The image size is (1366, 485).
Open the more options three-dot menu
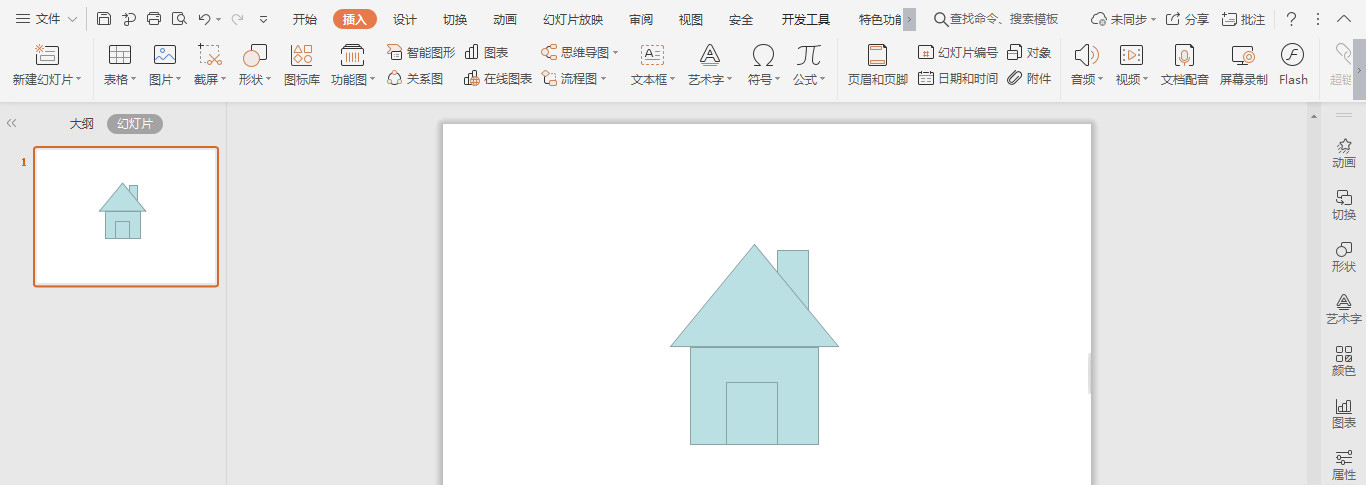[1317, 19]
